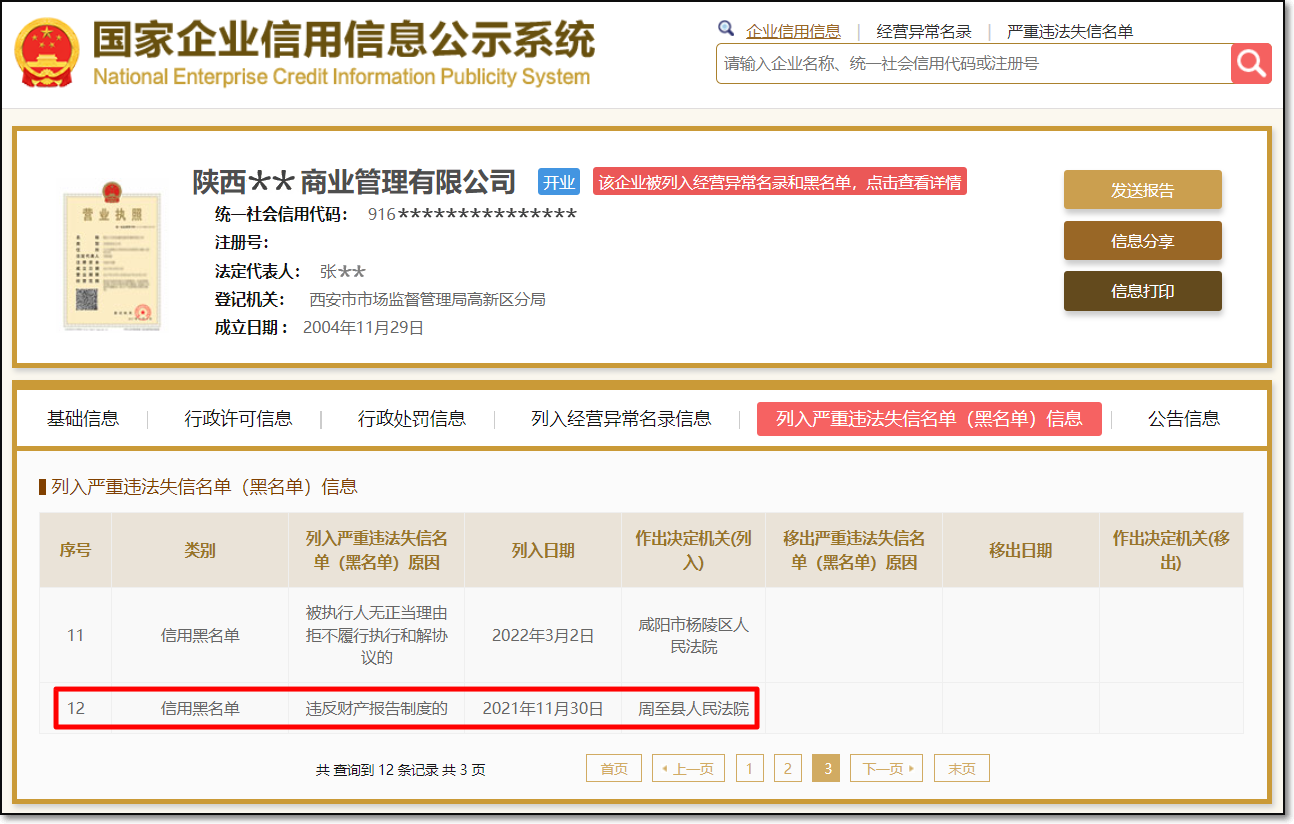Click the 国家企业信用信息公示系统 site title
1294x824 pixels.
343,40
